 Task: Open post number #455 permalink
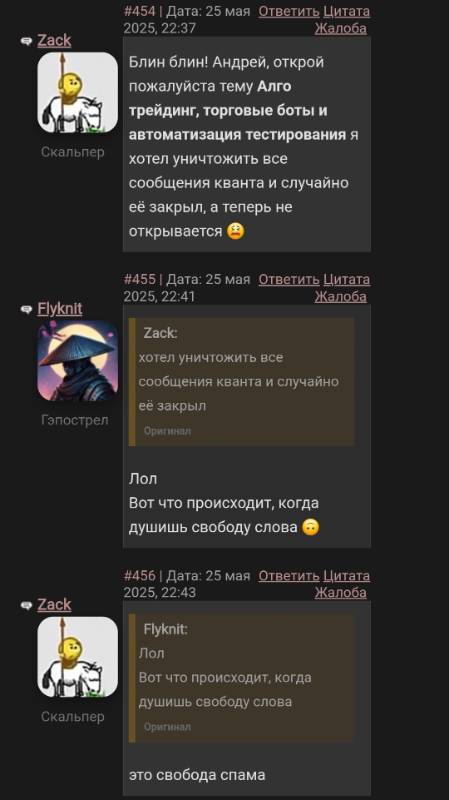pos(139,280)
